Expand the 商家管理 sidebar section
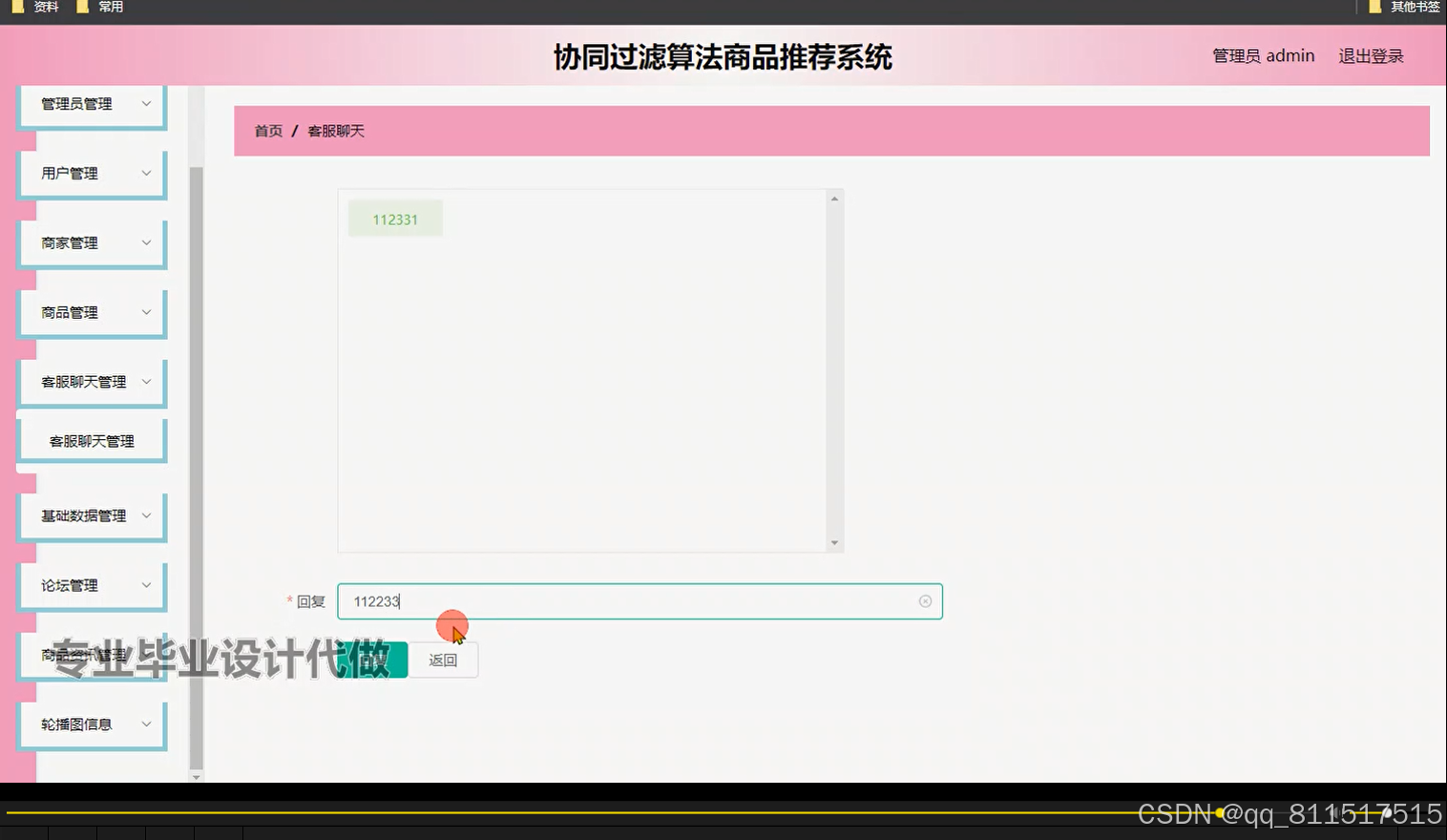The image size is (1447, 840). 92,242
